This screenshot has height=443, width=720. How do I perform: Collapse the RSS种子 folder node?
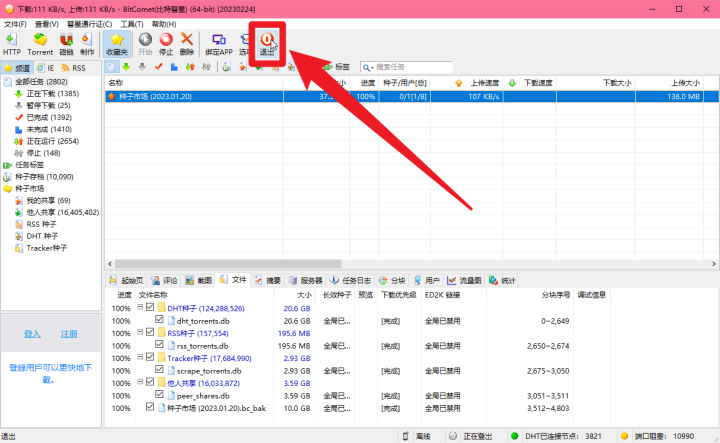141,332
